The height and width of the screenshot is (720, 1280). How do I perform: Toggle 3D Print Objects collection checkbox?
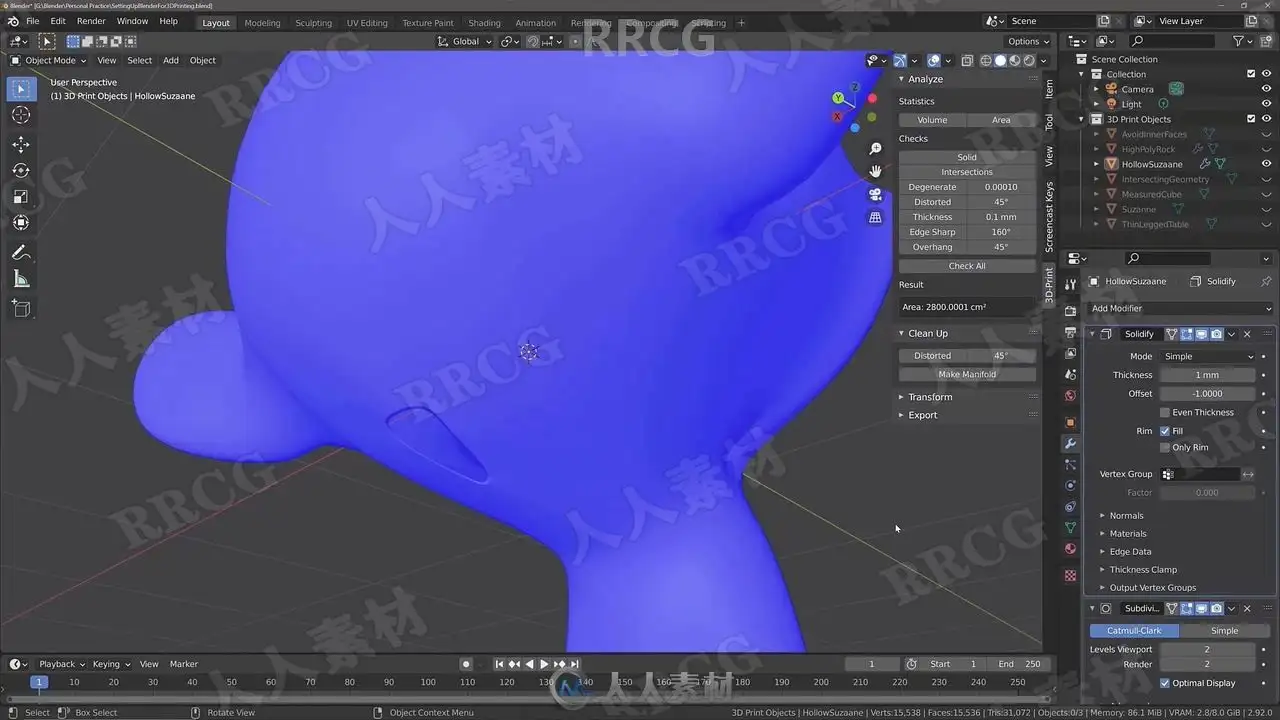(x=1251, y=119)
